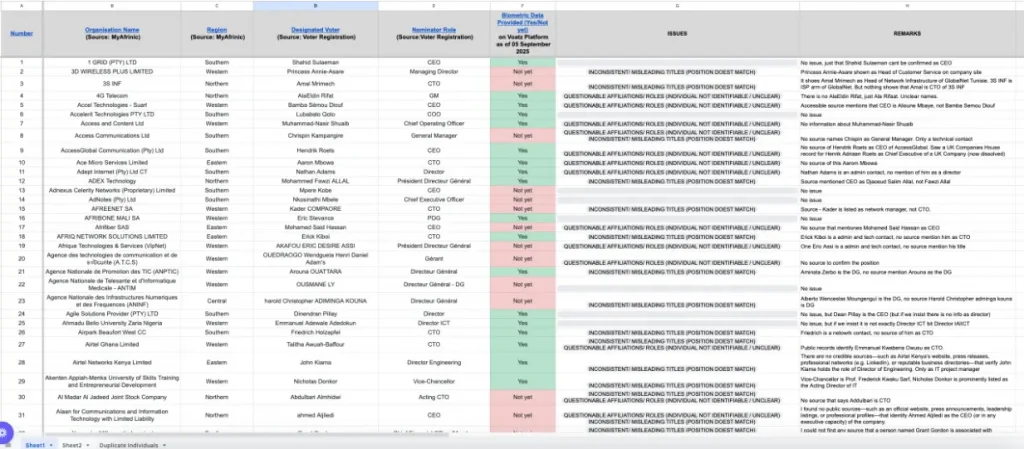
Task: Select the 4G Telecom cell
Action: click(112, 96)
